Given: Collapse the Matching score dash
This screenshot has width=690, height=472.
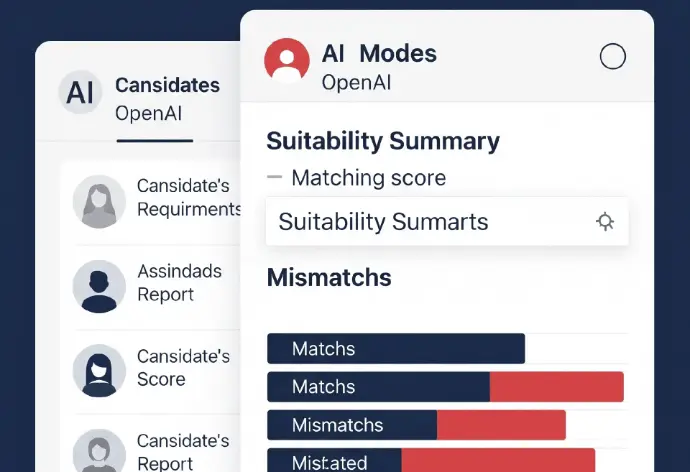Looking at the screenshot, I should pos(275,178).
